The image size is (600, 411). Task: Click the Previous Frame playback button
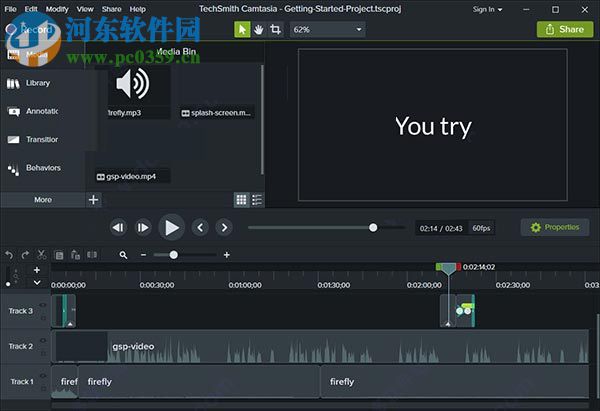pos(118,228)
